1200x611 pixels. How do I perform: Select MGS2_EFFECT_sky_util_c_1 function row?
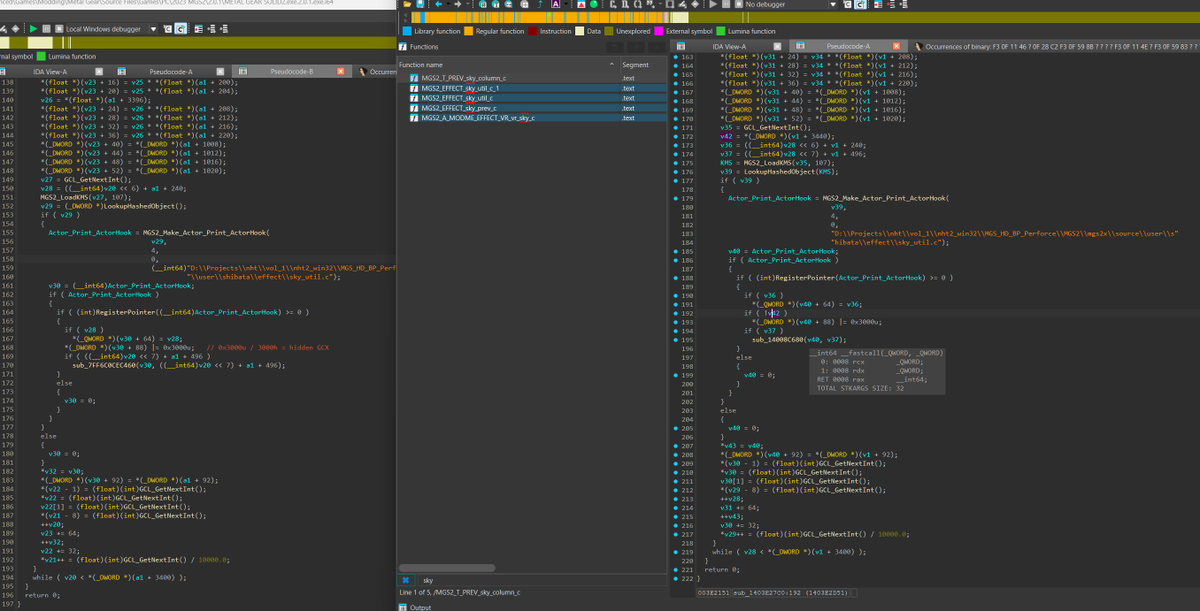(533, 88)
